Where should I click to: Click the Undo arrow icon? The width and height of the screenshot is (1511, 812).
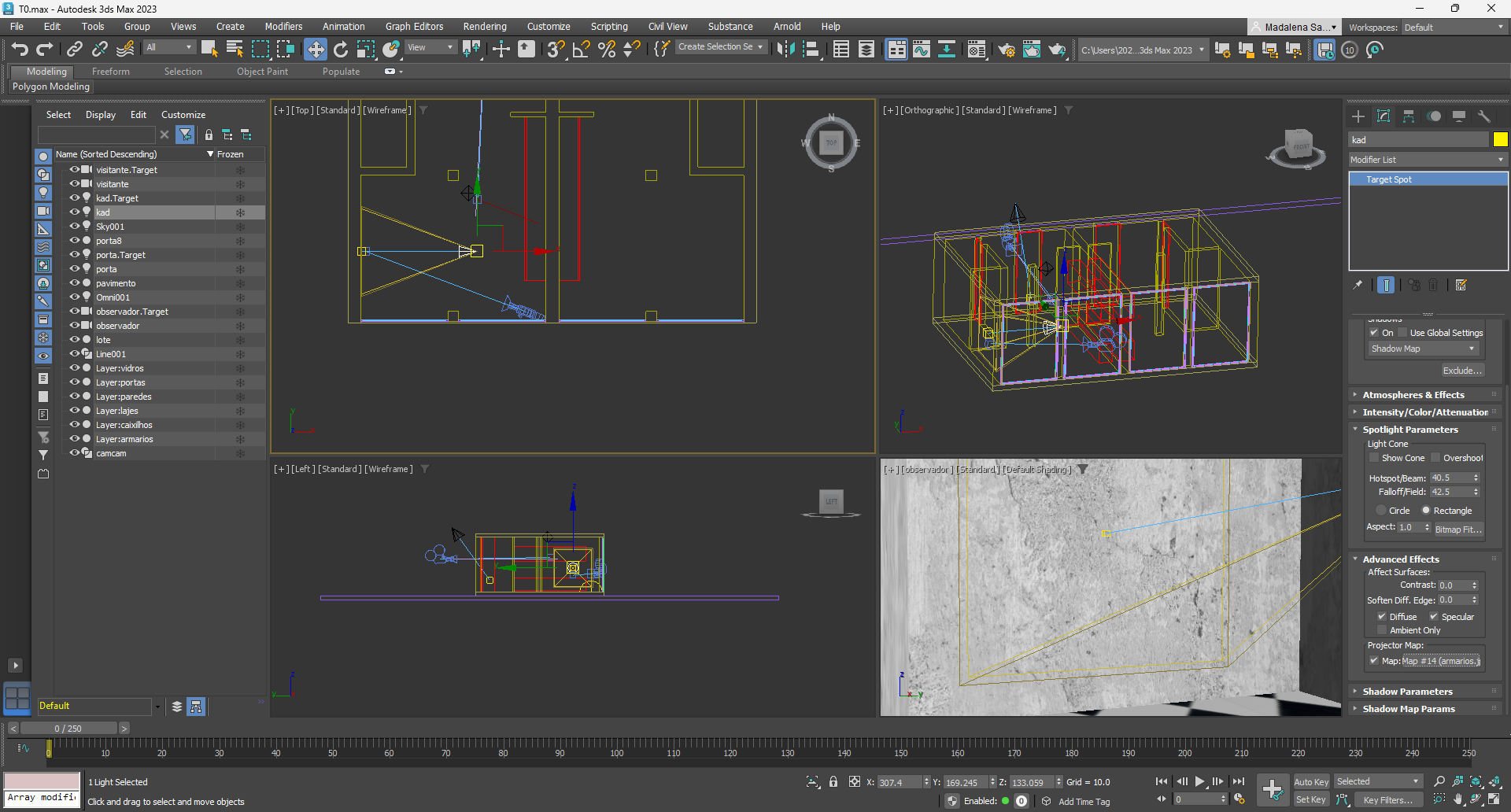pyautogui.click(x=20, y=50)
